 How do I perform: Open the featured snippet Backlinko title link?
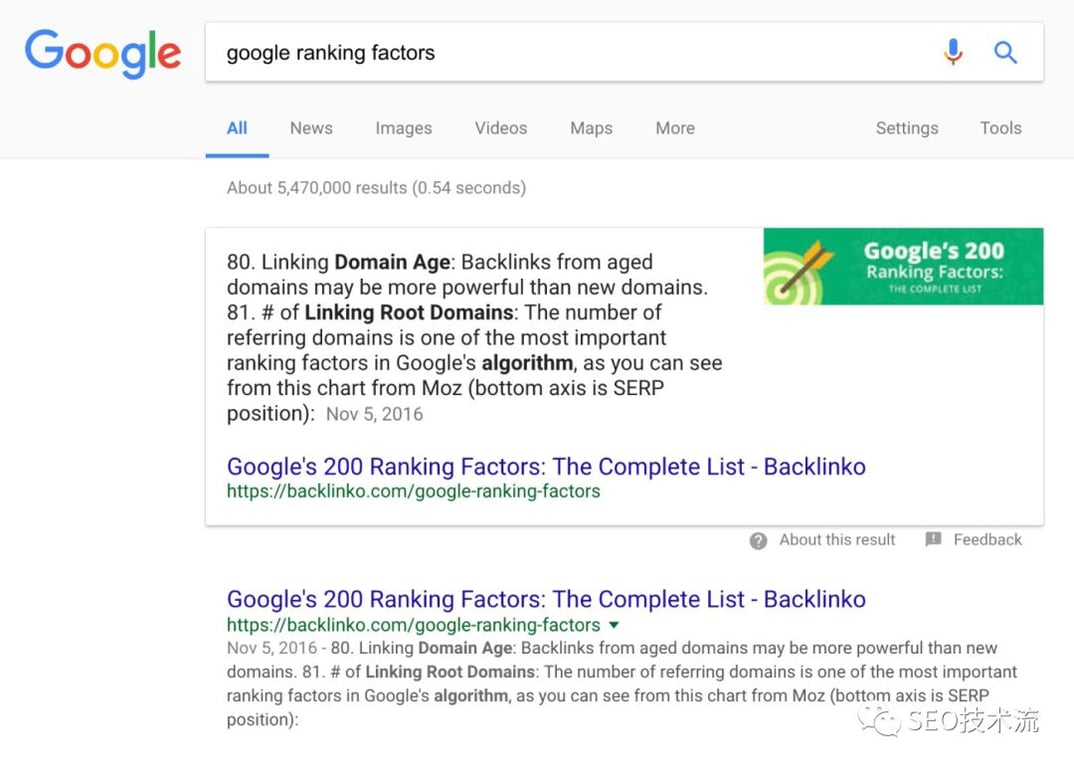[x=546, y=466]
